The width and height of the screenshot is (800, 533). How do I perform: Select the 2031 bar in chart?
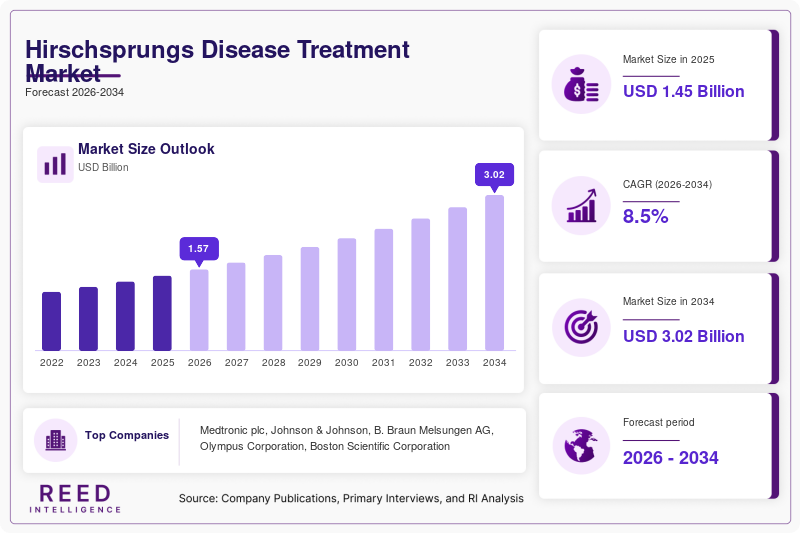(x=384, y=290)
